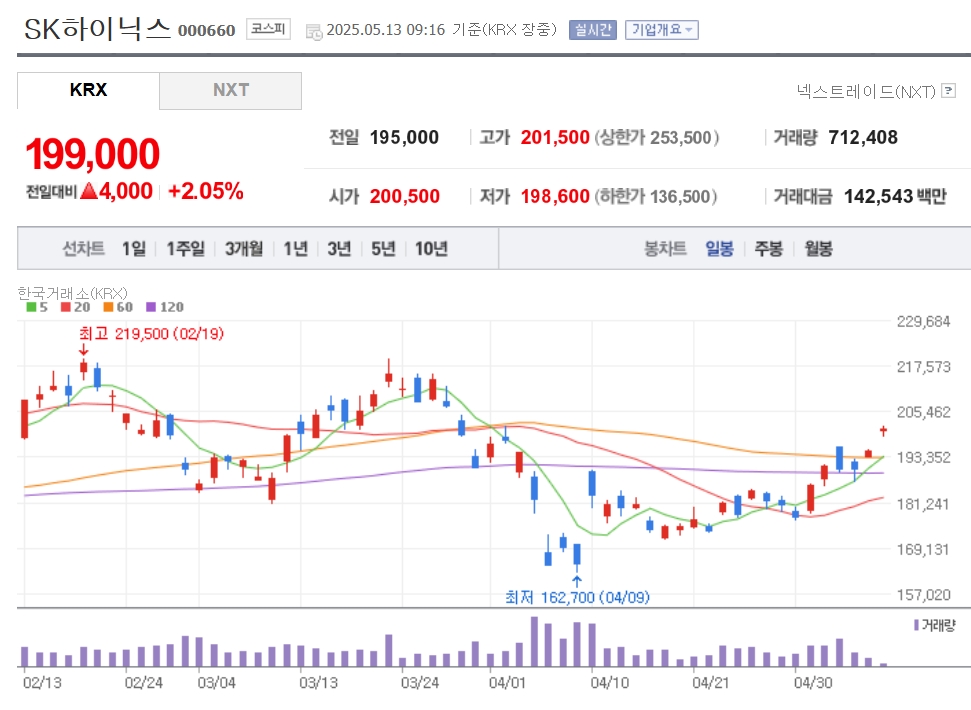Click the 최고 219,500 high marker
Image resolution: width=971 pixels, height=710 pixels.
point(151,334)
